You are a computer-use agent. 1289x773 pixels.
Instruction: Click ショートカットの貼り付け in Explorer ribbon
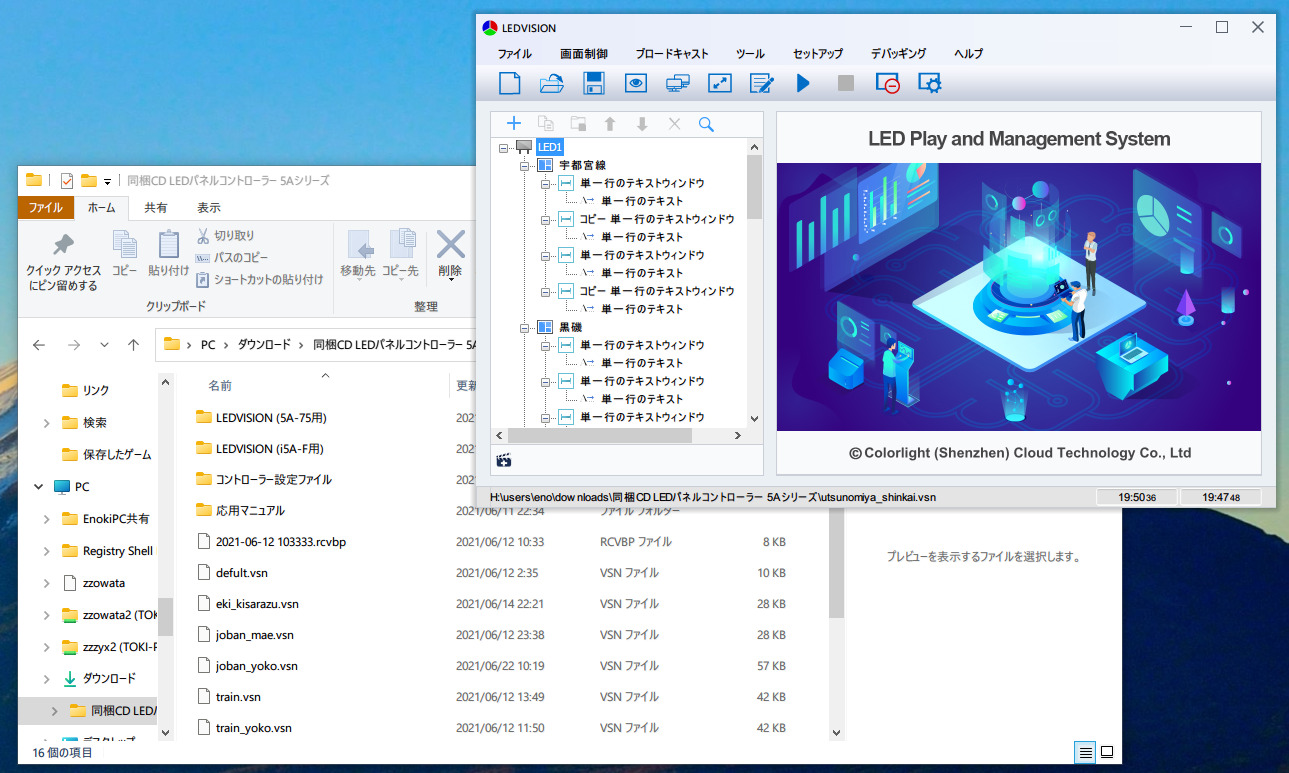point(260,280)
